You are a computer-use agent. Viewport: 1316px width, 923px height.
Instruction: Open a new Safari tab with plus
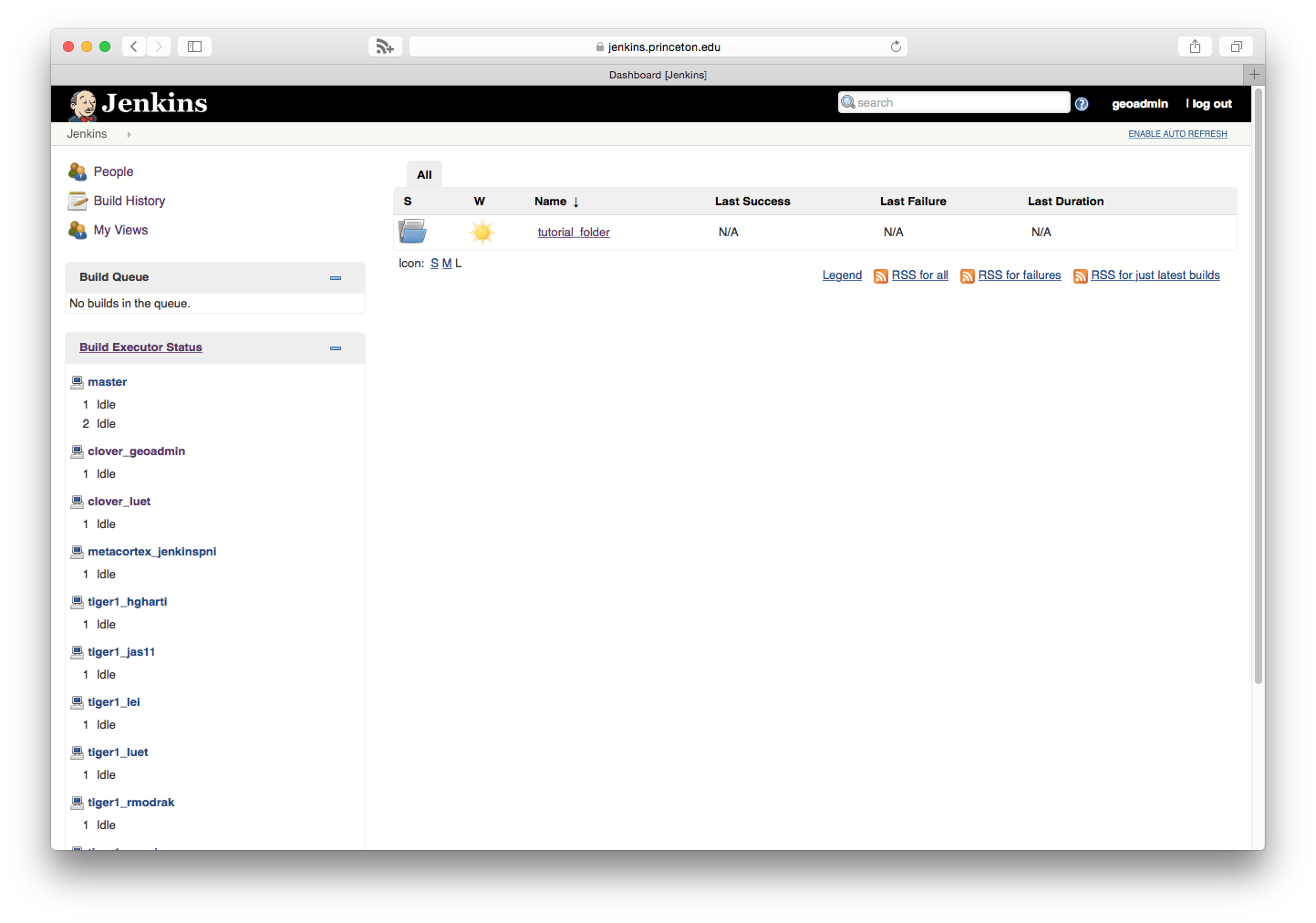(1254, 75)
